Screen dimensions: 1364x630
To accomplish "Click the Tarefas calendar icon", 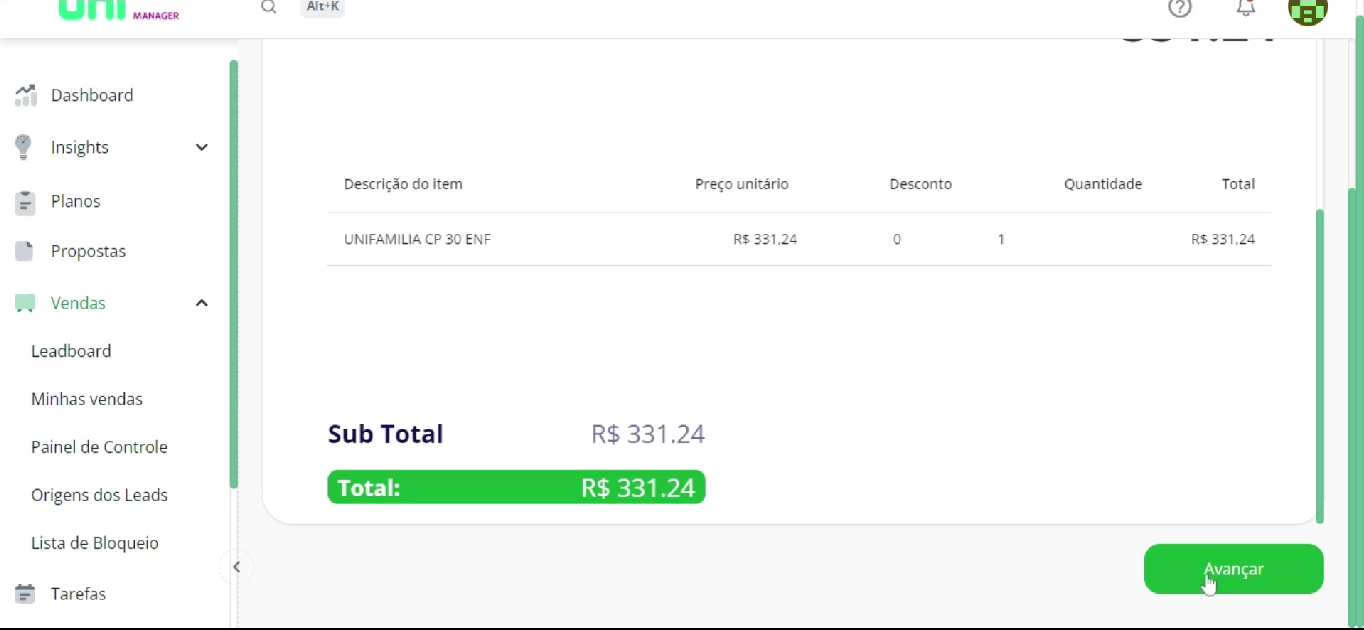I will click(26, 594).
